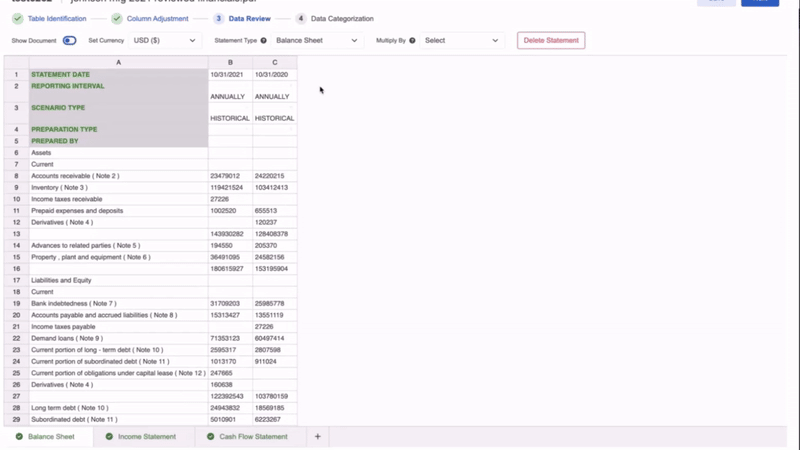Click the step 4 Data Categorization circle
Screen dimensions: 800x450
point(301,18)
